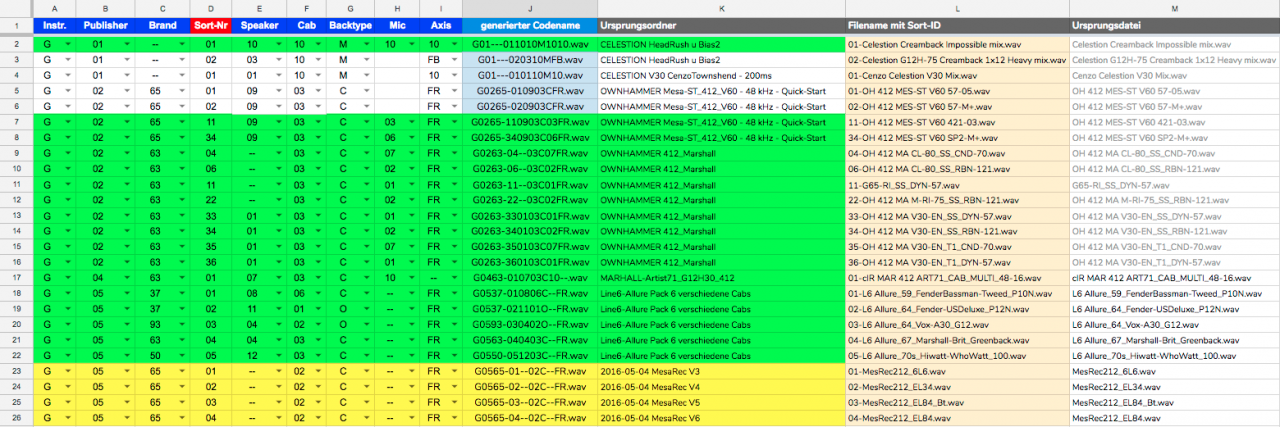
Task: Click the Filename mit Sort-ID header cell
Action: point(956,25)
